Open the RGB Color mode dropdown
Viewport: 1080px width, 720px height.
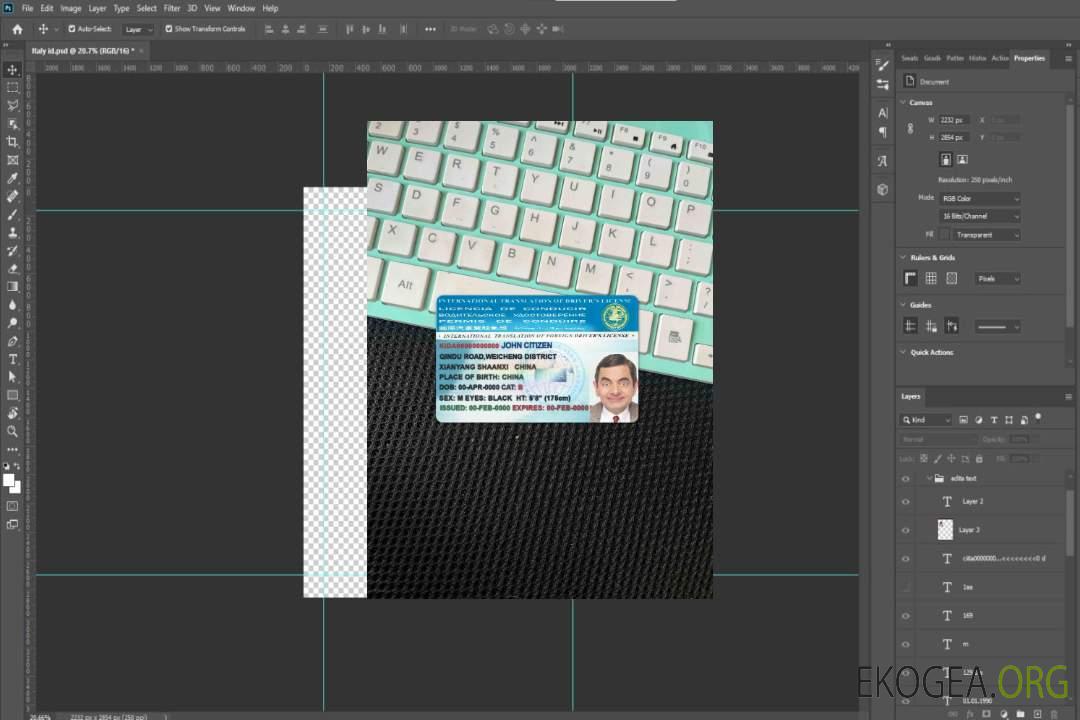pos(979,198)
